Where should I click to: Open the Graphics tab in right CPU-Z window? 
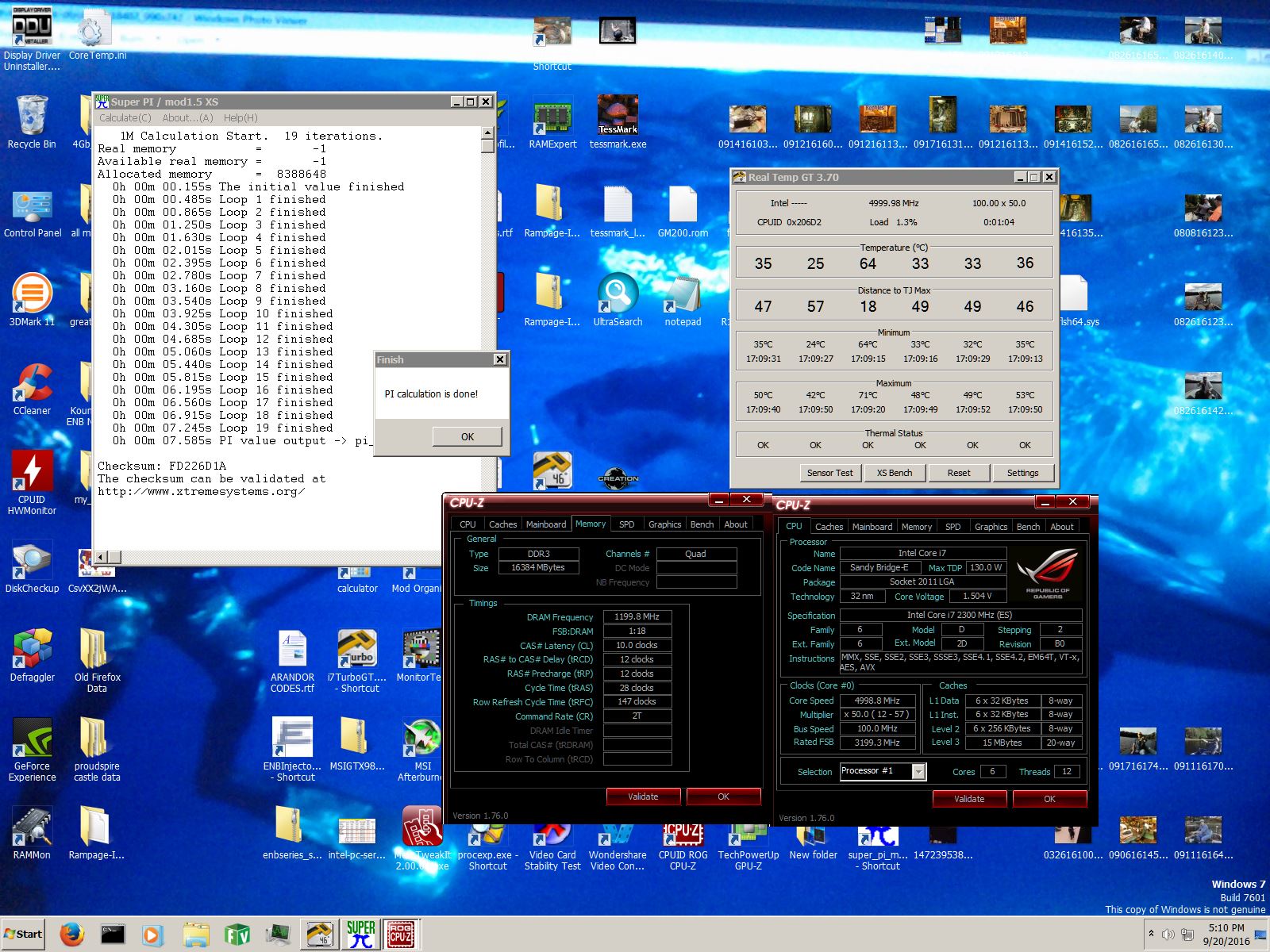(x=991, y=527)
